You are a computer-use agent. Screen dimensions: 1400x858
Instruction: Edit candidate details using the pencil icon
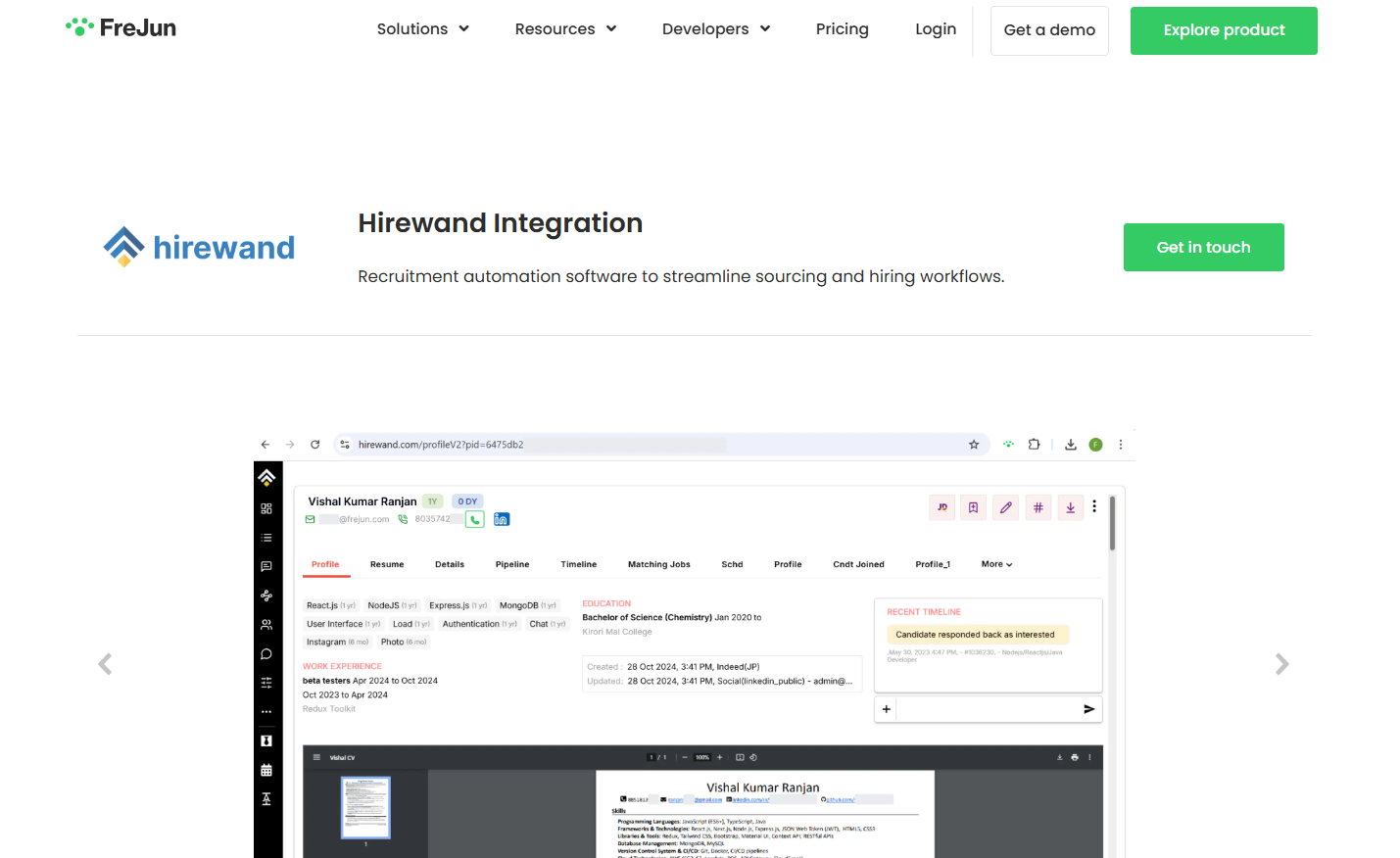tap(1005, 507)
